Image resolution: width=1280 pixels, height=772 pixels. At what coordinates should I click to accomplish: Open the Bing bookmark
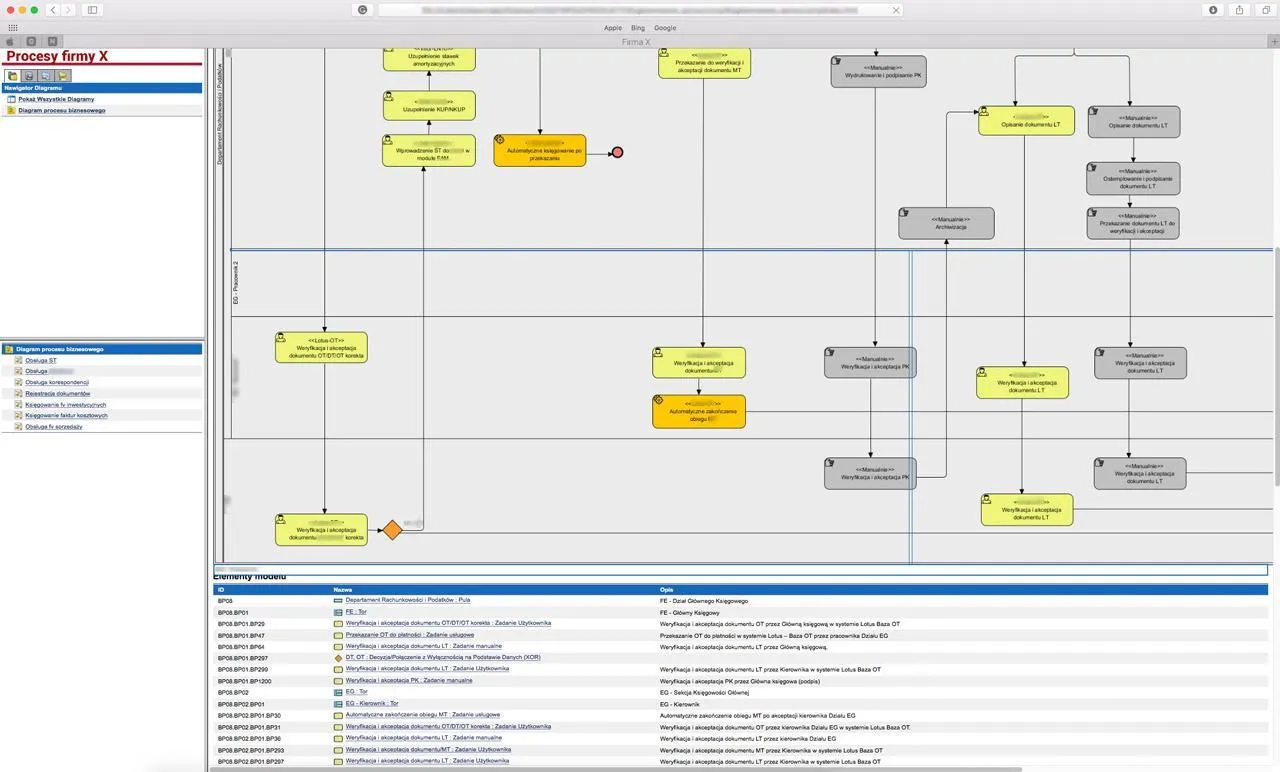638,28
